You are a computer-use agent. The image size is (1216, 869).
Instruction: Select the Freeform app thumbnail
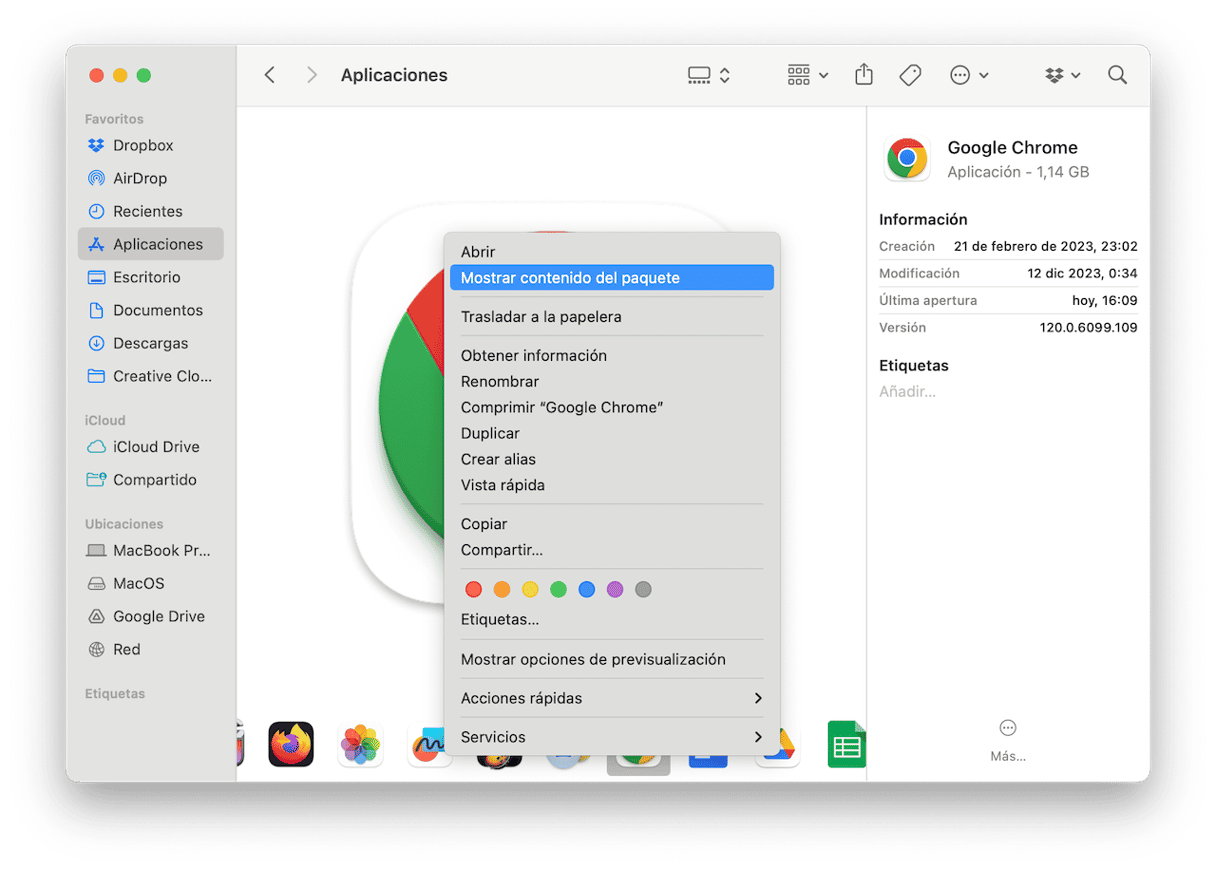tap(427, 746)
